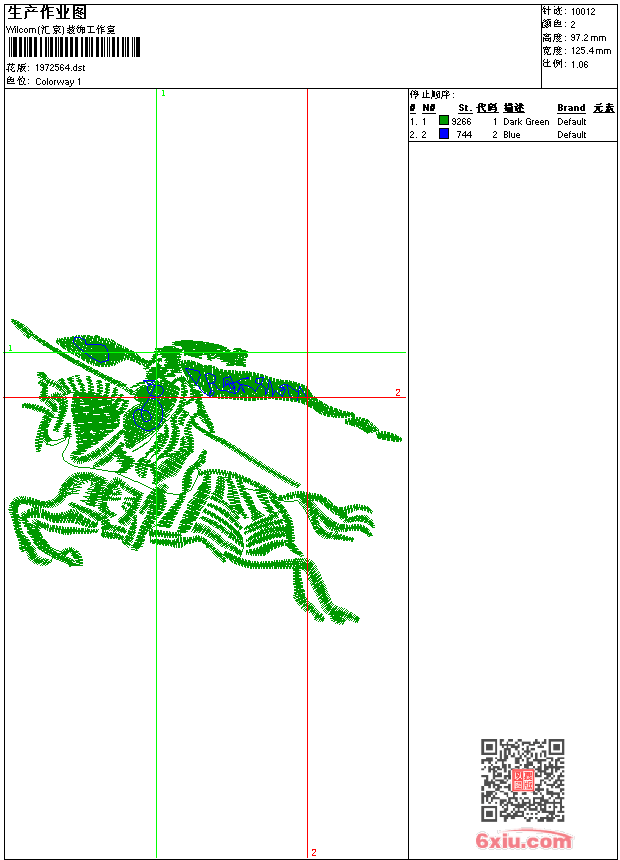Select file name 1972564.dst
Viewport: 620px width, 860px height.
coord(60,68)
